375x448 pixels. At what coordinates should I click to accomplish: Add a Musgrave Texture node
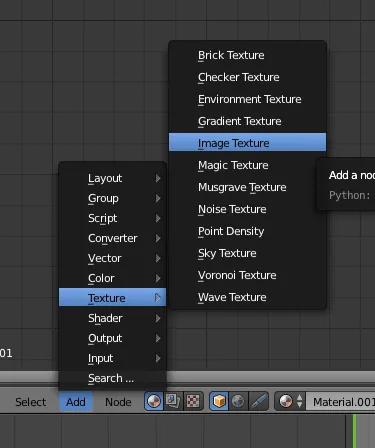247,187
